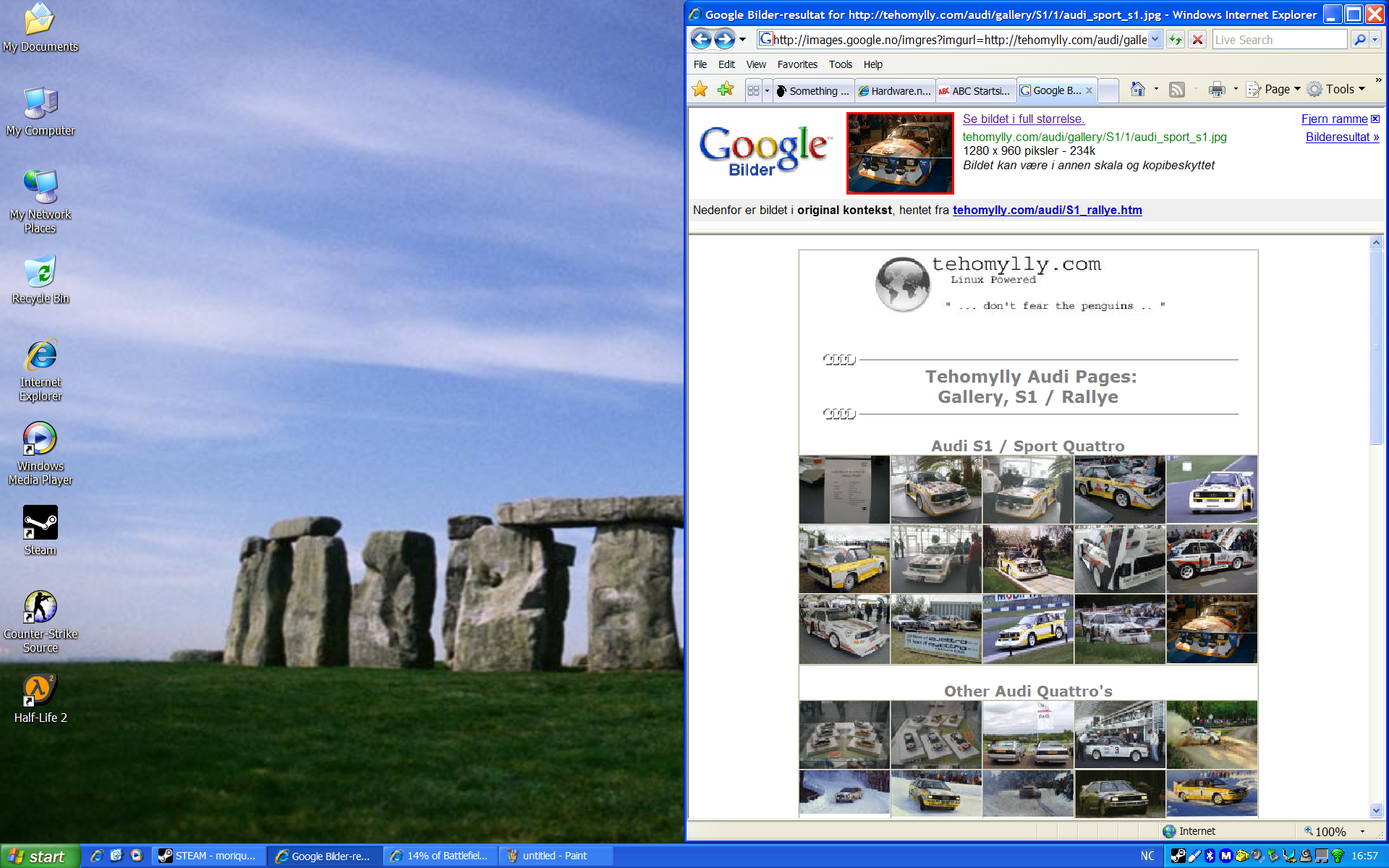Open the tab list dropdown arrow

(767, 90)
